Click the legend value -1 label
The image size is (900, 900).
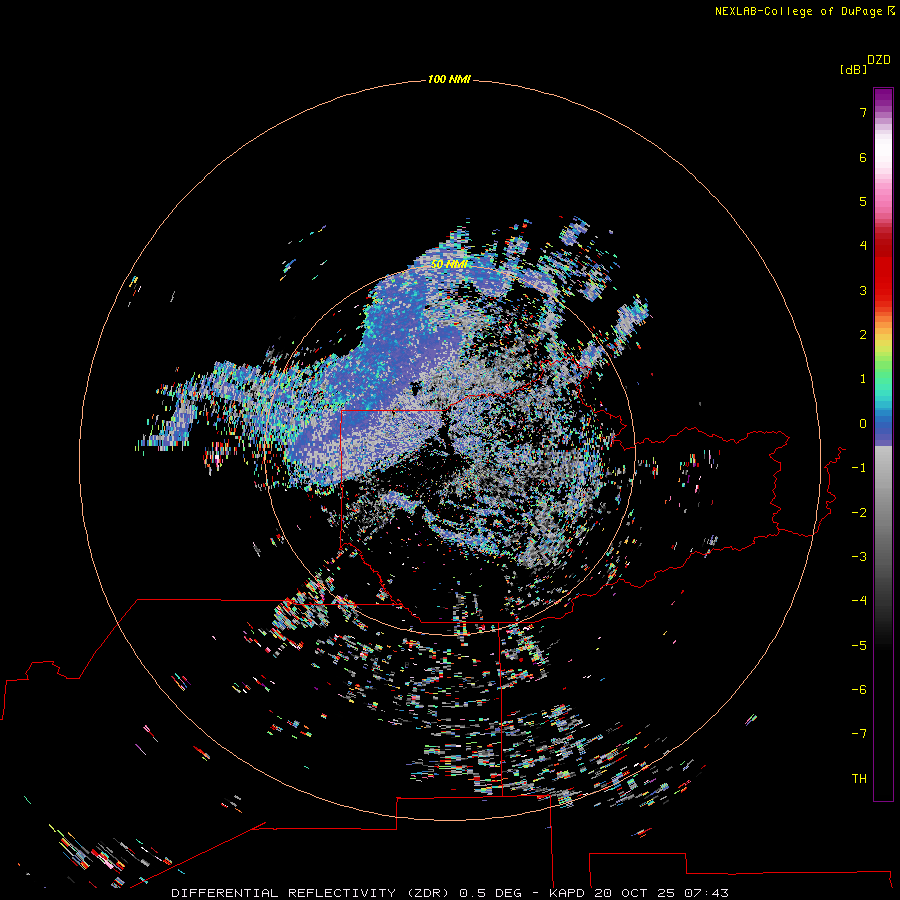click(859, 468)
